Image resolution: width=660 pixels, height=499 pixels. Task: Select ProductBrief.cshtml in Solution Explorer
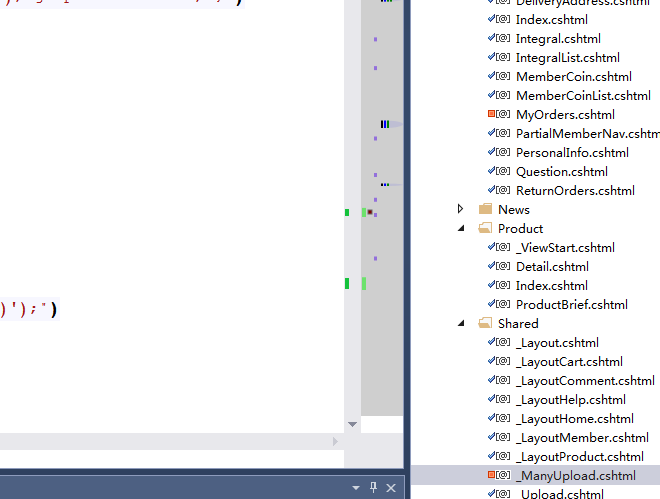tap(571, 304)
